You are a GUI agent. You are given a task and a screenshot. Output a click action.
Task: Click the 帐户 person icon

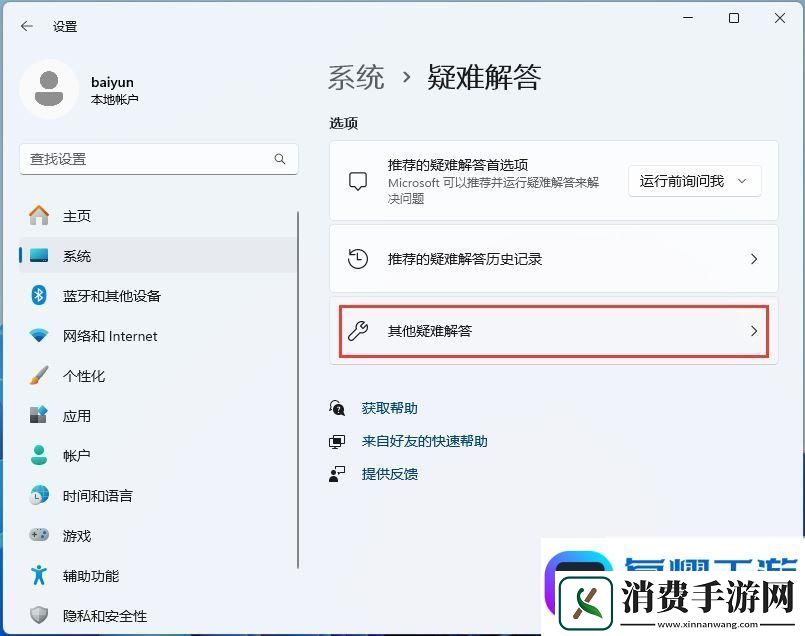[x=39, y=455]
